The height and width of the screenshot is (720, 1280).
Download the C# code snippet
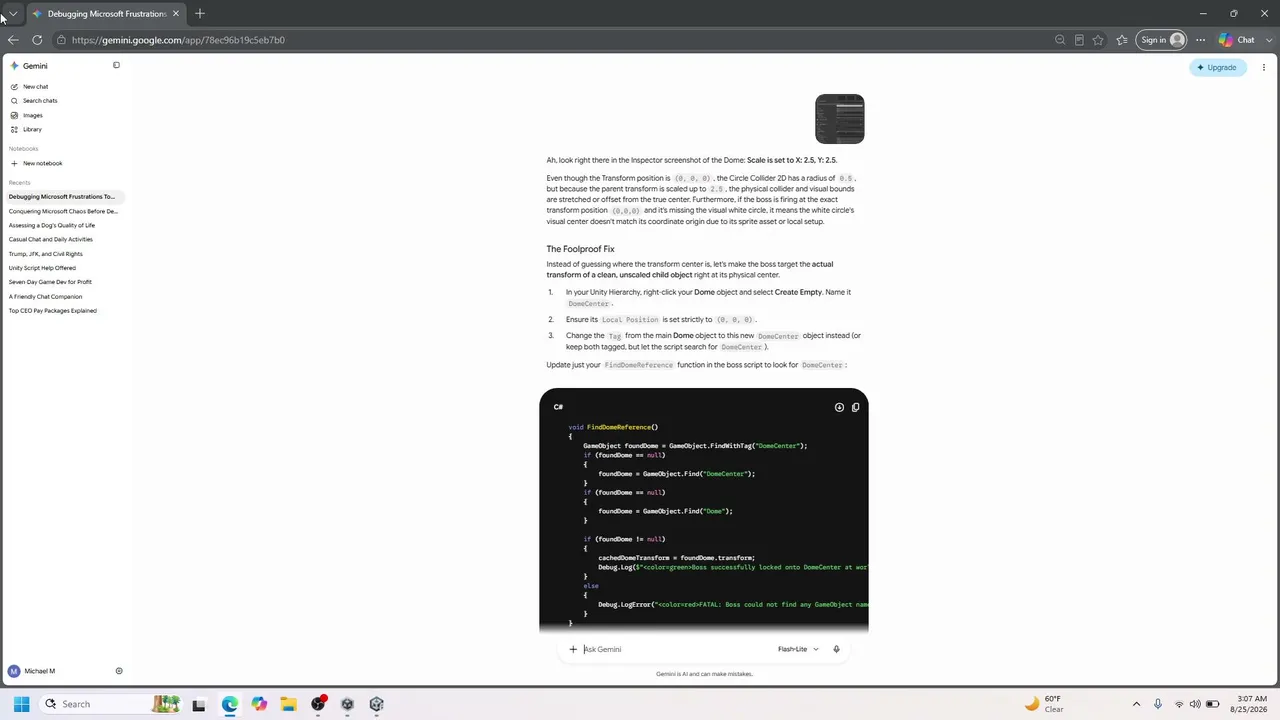(x=839, y=407)
